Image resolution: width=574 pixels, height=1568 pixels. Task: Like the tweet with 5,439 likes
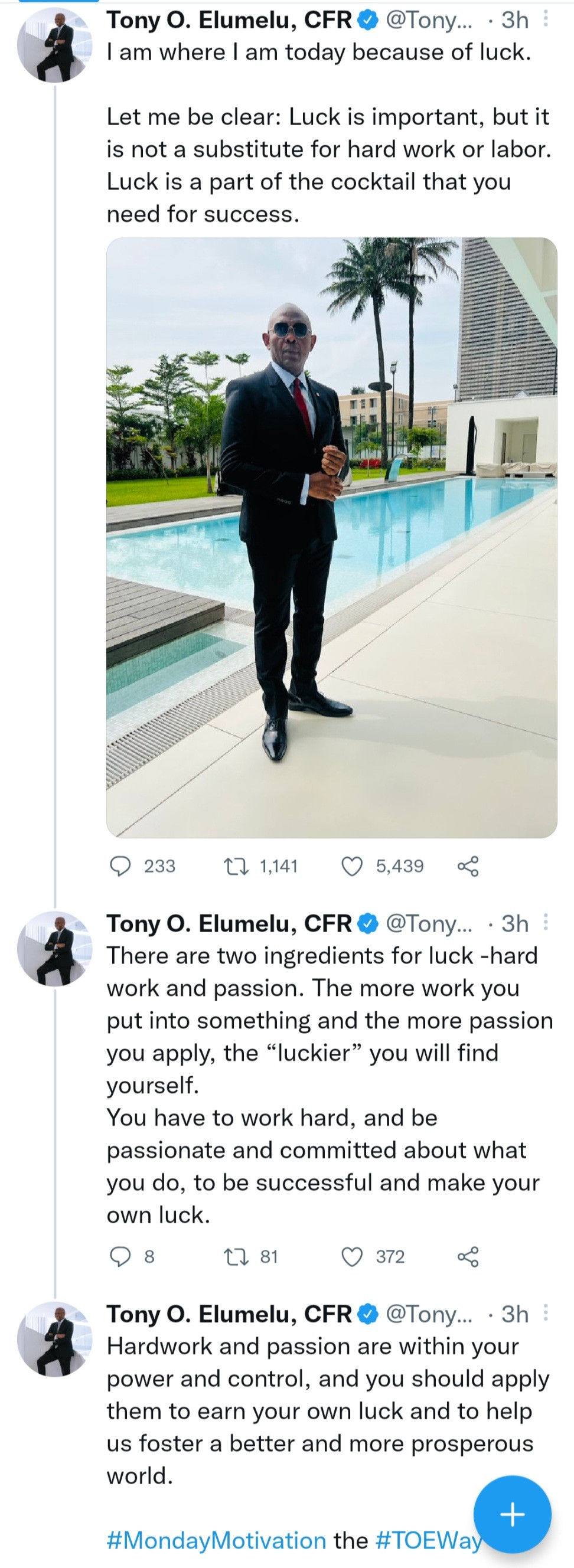pyautogui.click(x=352, y=865)
